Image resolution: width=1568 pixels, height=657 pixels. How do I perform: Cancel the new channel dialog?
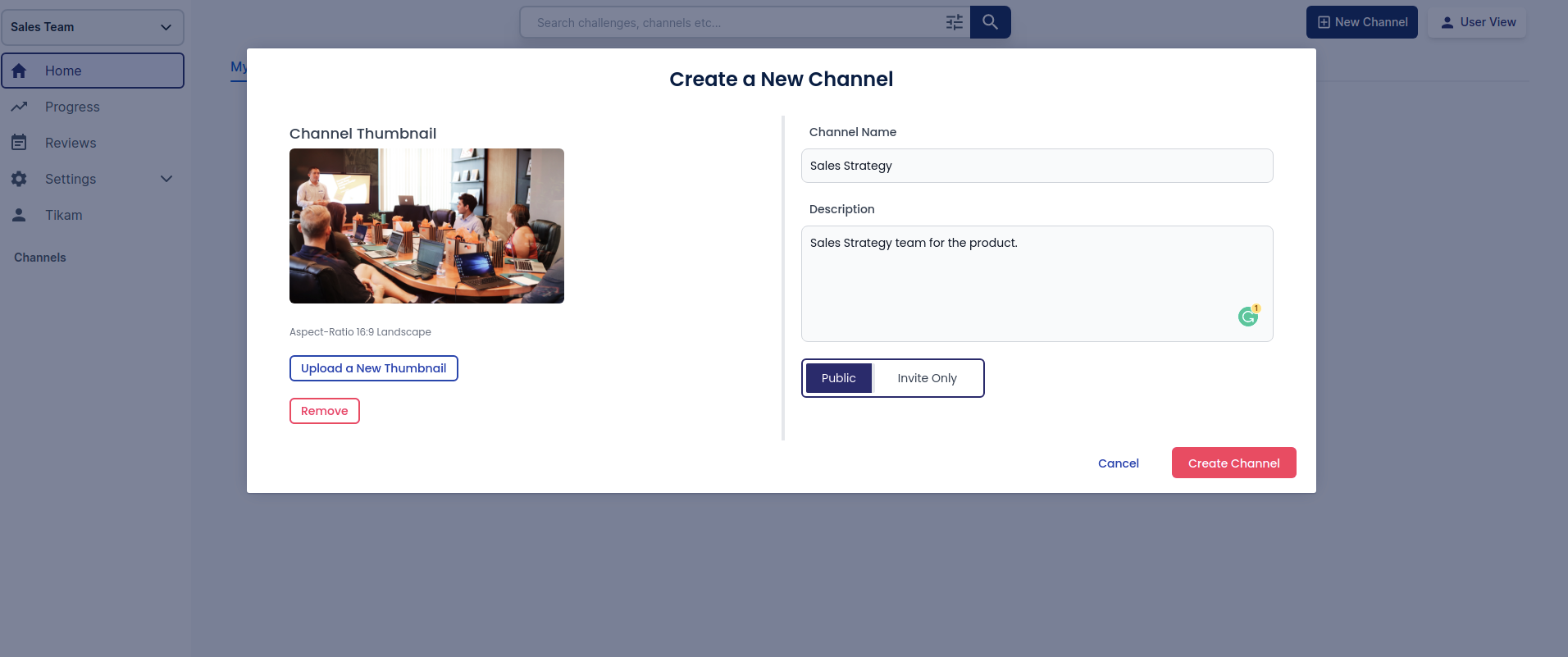pyautogui.click(x=1119, y=463)
